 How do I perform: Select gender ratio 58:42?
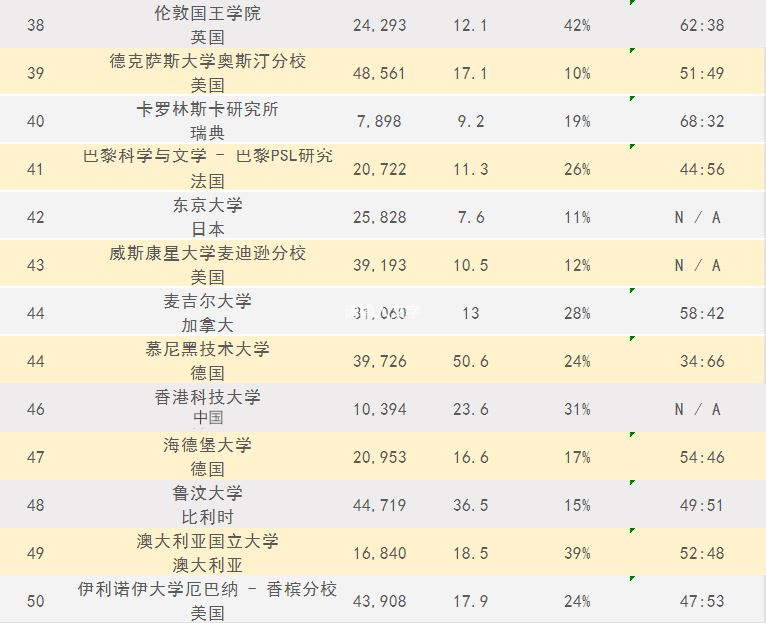(702, 313)
